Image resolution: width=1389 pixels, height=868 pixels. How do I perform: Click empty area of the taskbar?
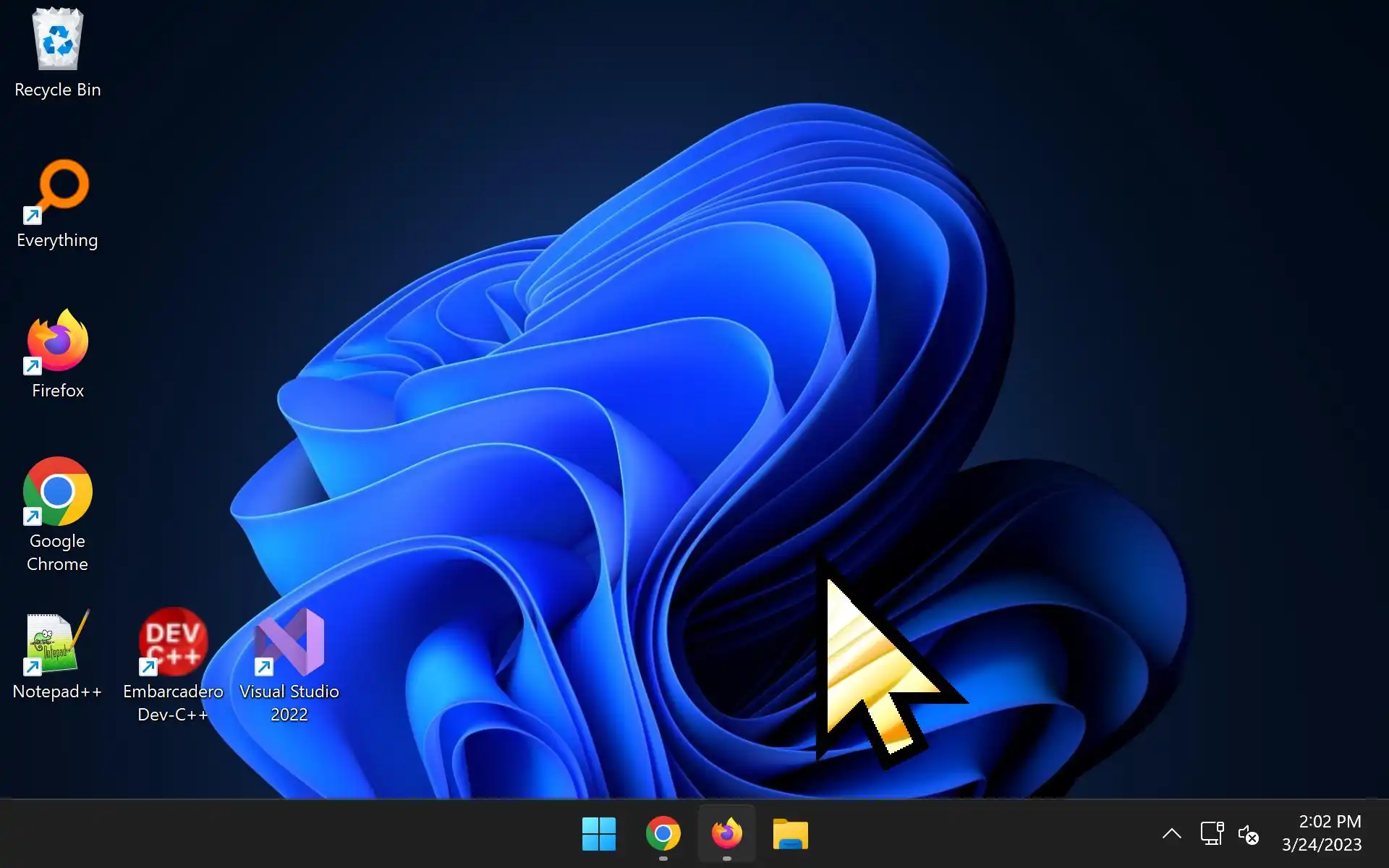coord(289,834)
